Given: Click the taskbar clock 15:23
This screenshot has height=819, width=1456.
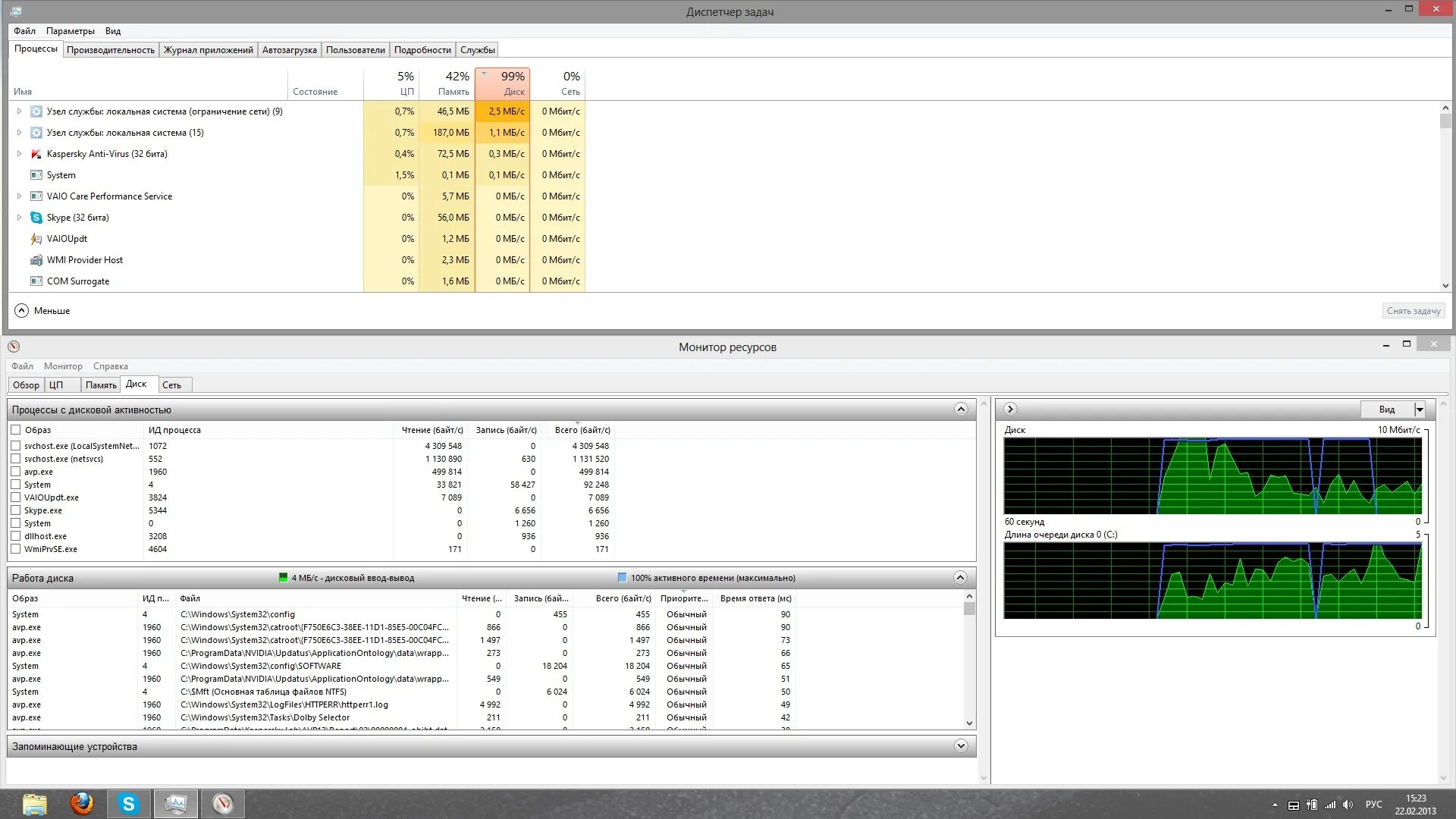Looking at the screenshot, I should 1415,799.
